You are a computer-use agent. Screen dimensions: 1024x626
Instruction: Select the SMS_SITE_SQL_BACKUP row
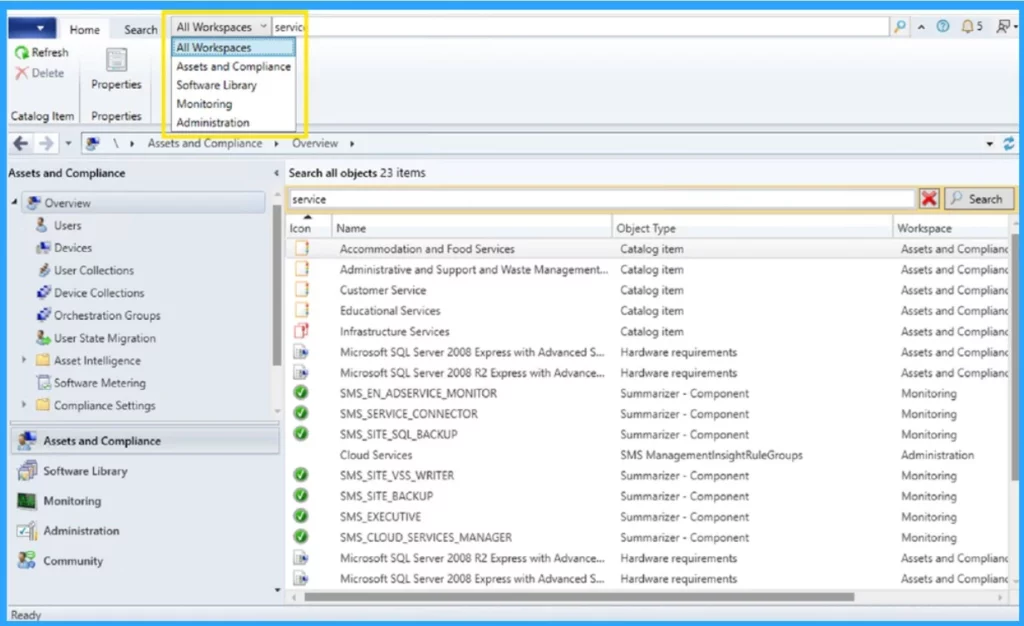(x=648, y=434)
